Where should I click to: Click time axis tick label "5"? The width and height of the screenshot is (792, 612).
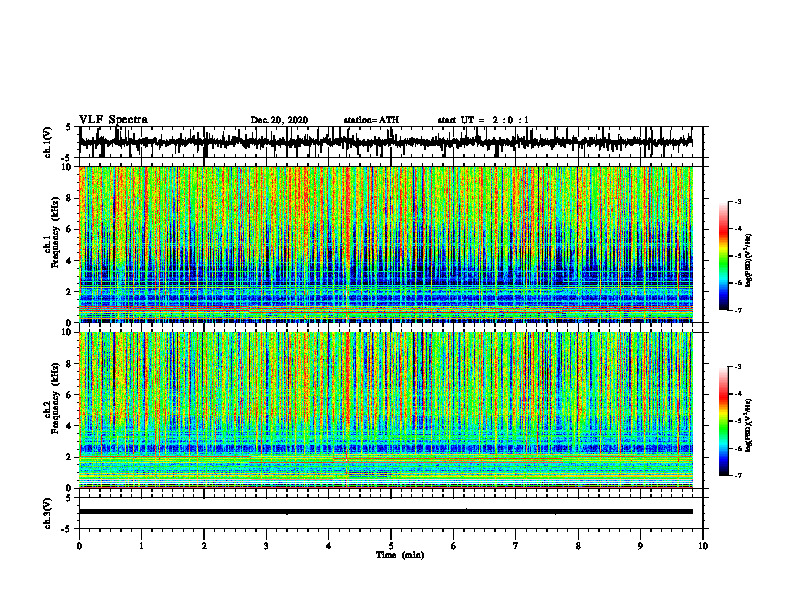coord(391,546)
